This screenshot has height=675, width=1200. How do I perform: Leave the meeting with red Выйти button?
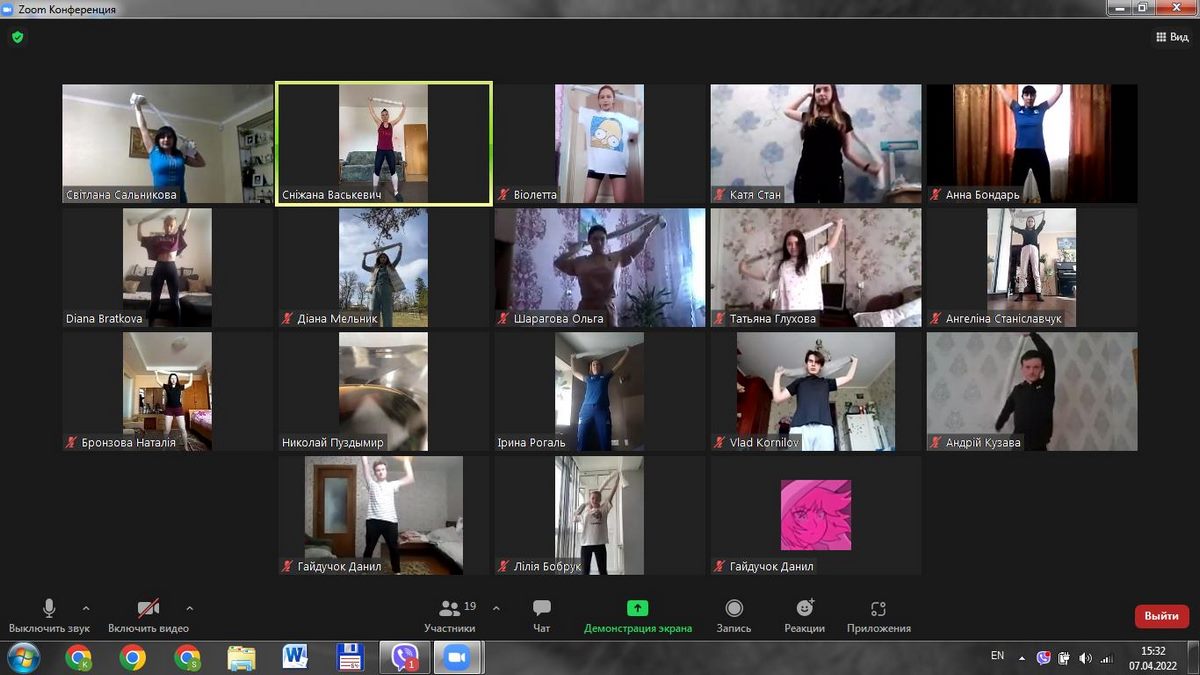point(1161,616)
